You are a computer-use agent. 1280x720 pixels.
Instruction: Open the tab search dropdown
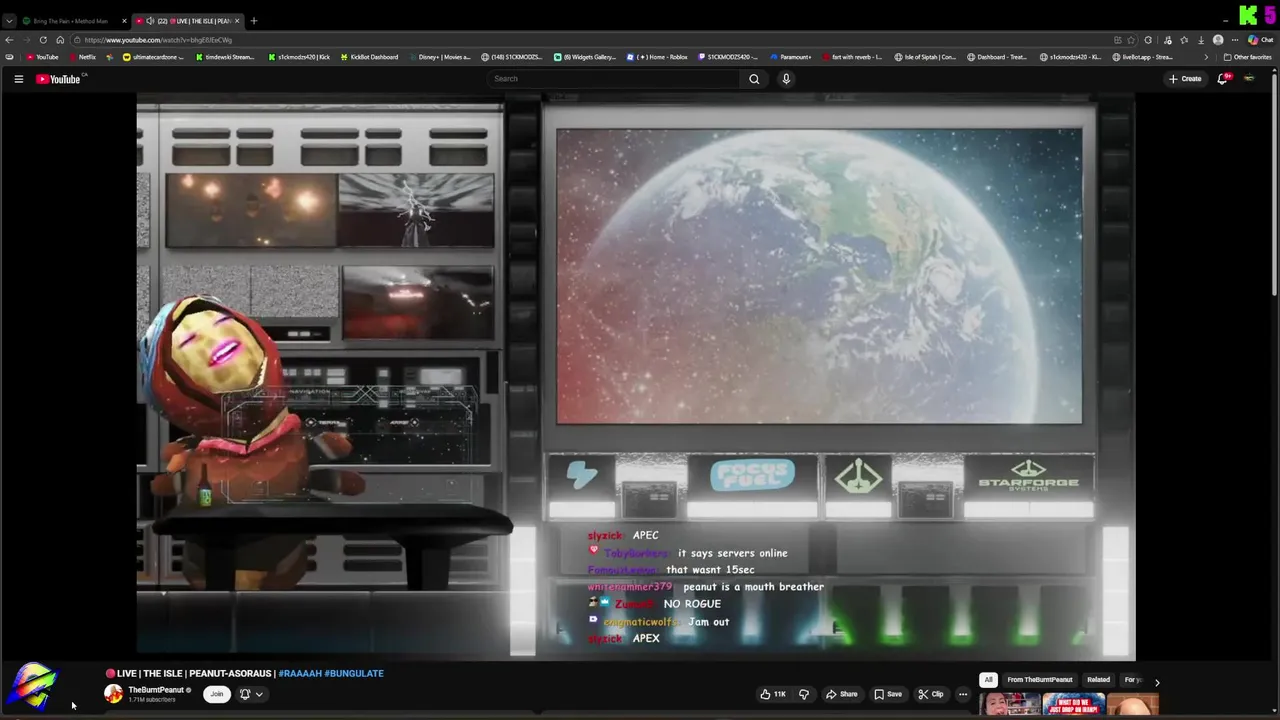coord(9,21)
